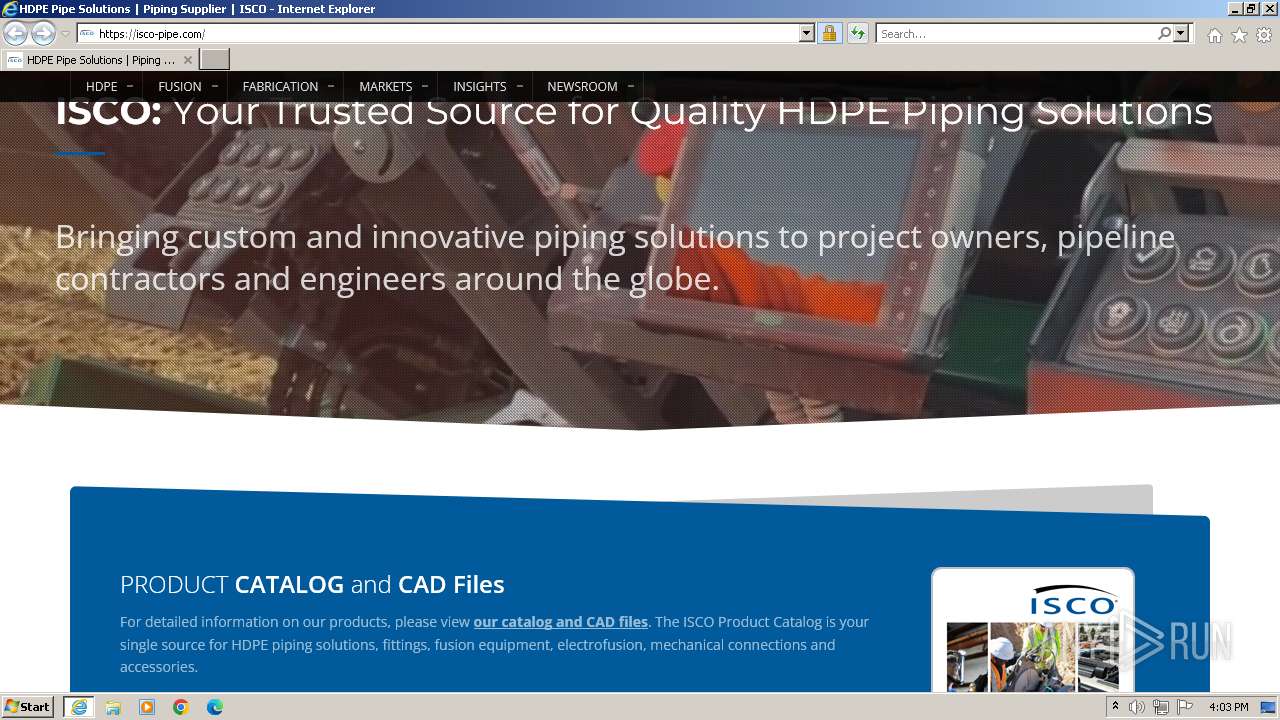Follow the 'our catalog and CAD files' link
The height and width of the screenshot is (720, 1280).
click(x=560, y=622)
